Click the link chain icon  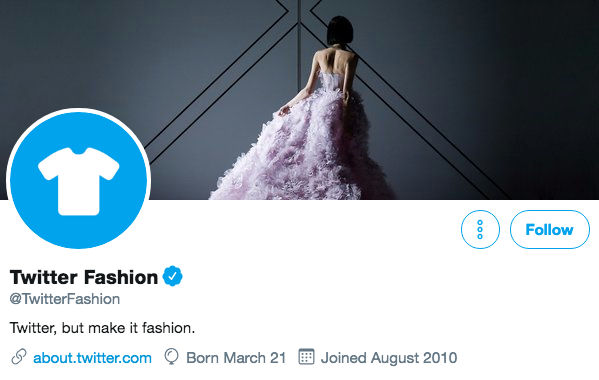pyautogui.click(x=19, y=357)
